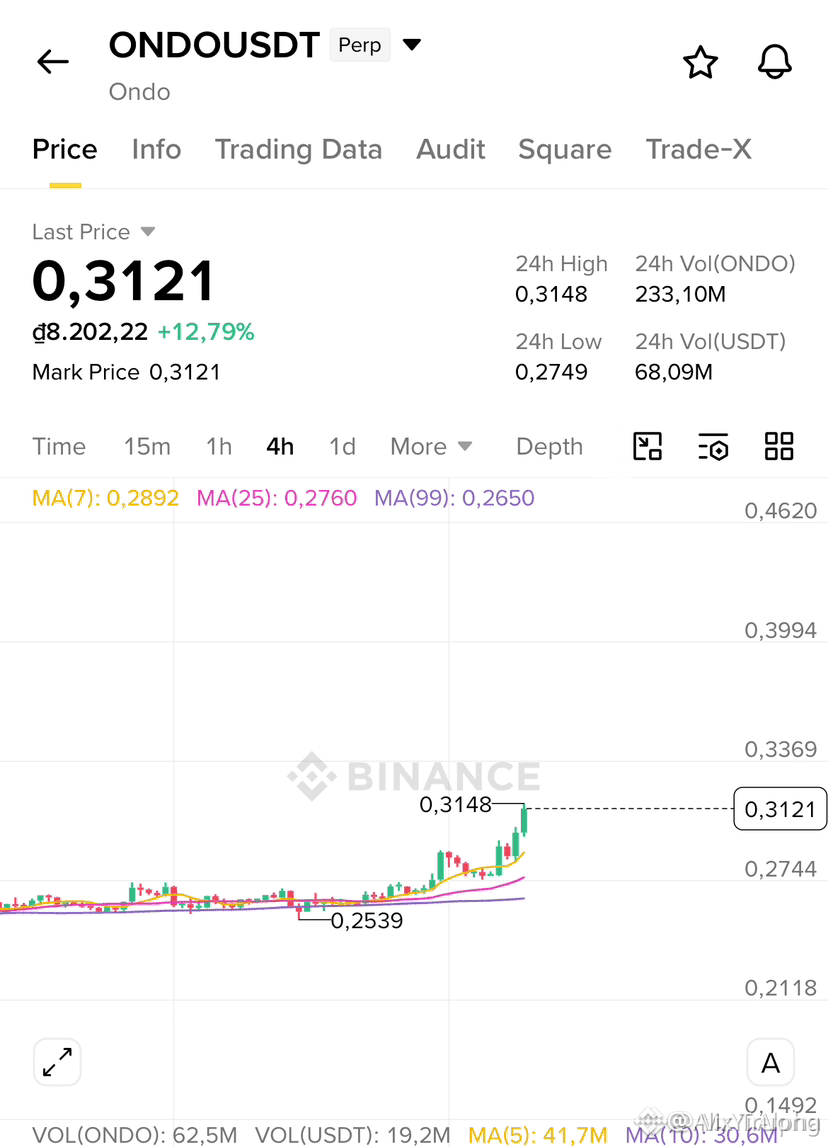
Task: Expand the chart to fullscreen
Action: click(x=57, y=1062)
